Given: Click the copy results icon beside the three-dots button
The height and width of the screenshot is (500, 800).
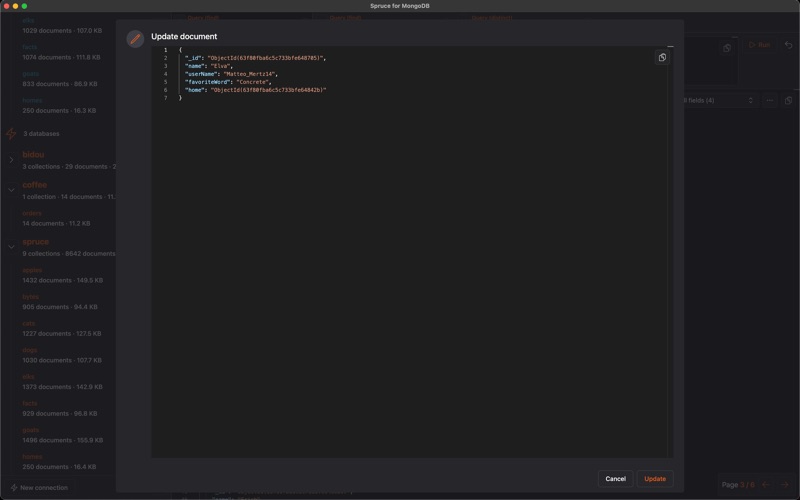Looking at the screenshot, I should tap(788, 101).
